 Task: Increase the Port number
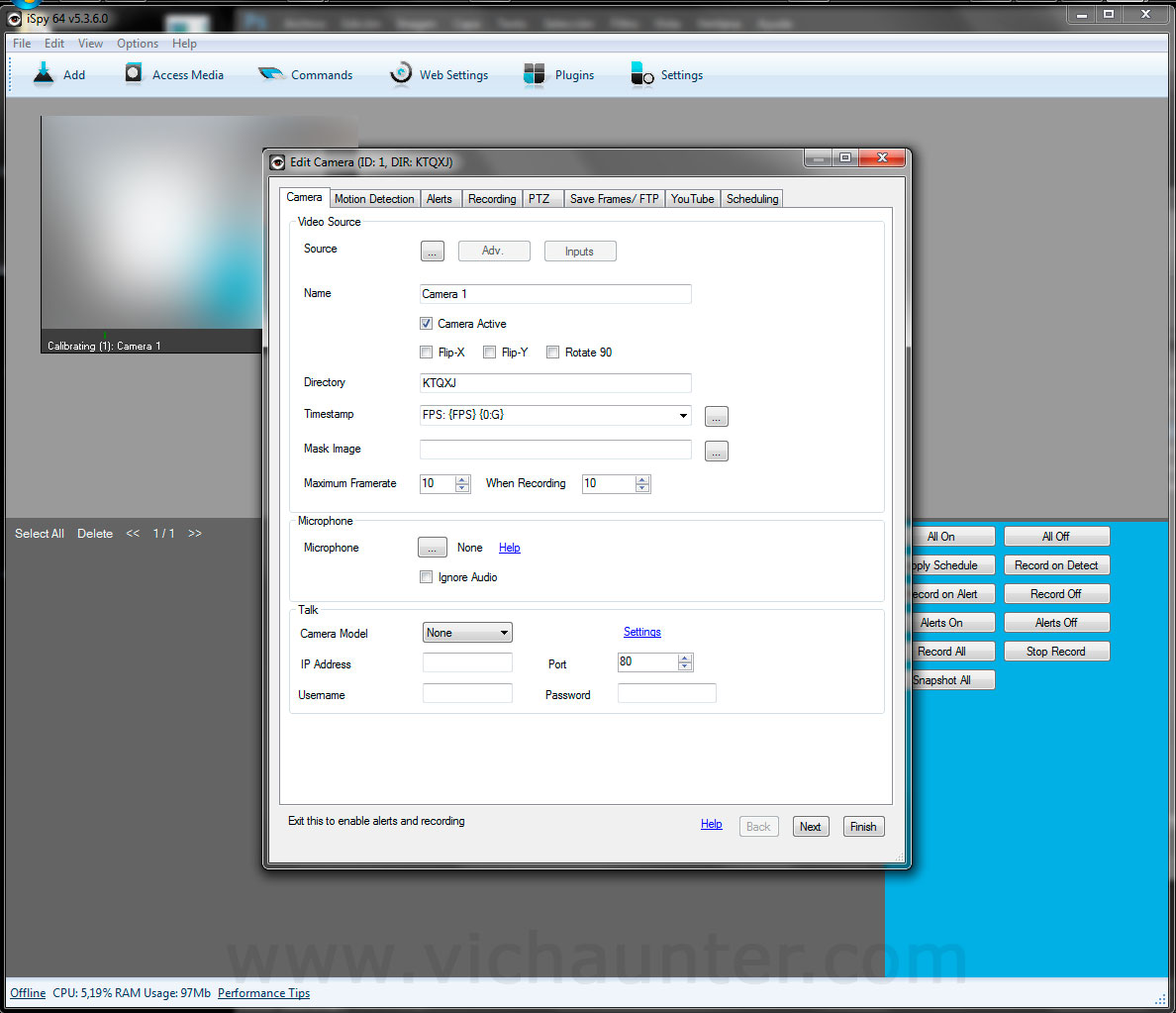pos(685,658)
